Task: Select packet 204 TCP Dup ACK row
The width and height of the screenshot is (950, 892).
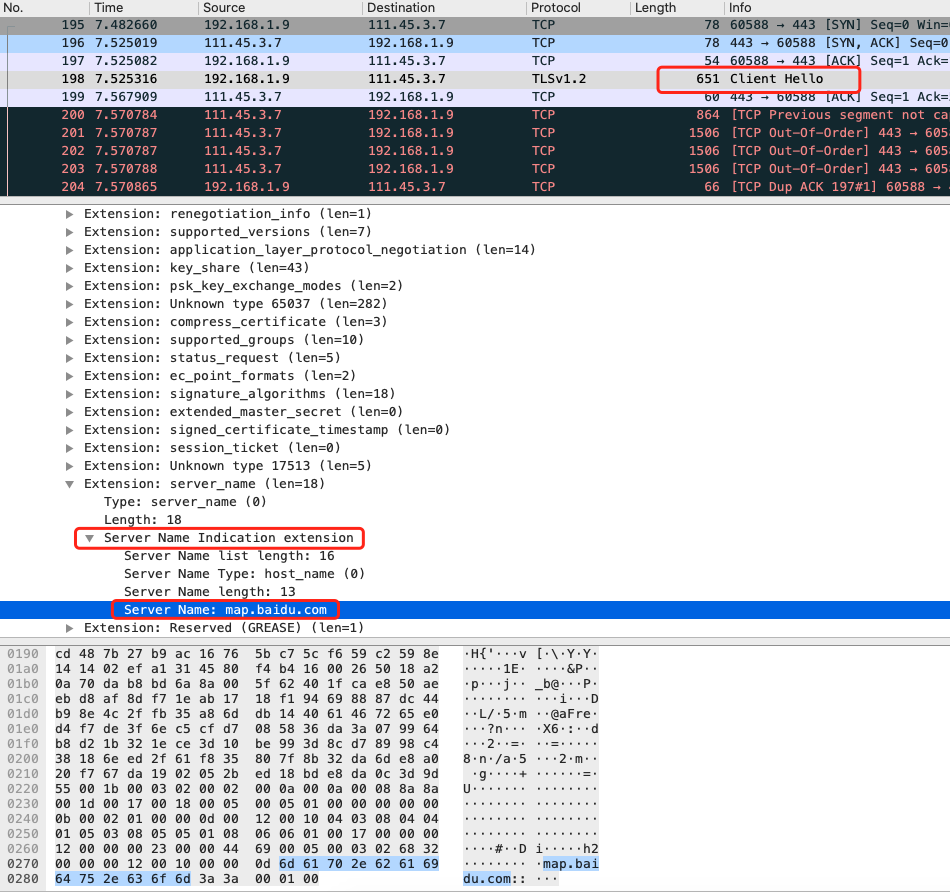Action: point(400,187)
